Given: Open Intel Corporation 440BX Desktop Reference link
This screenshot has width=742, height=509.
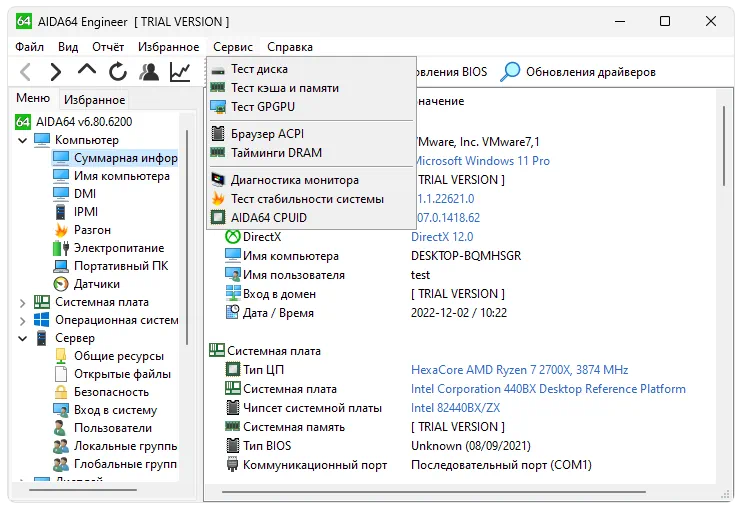Looking at the screenshot, I should (x=548, y=389).
